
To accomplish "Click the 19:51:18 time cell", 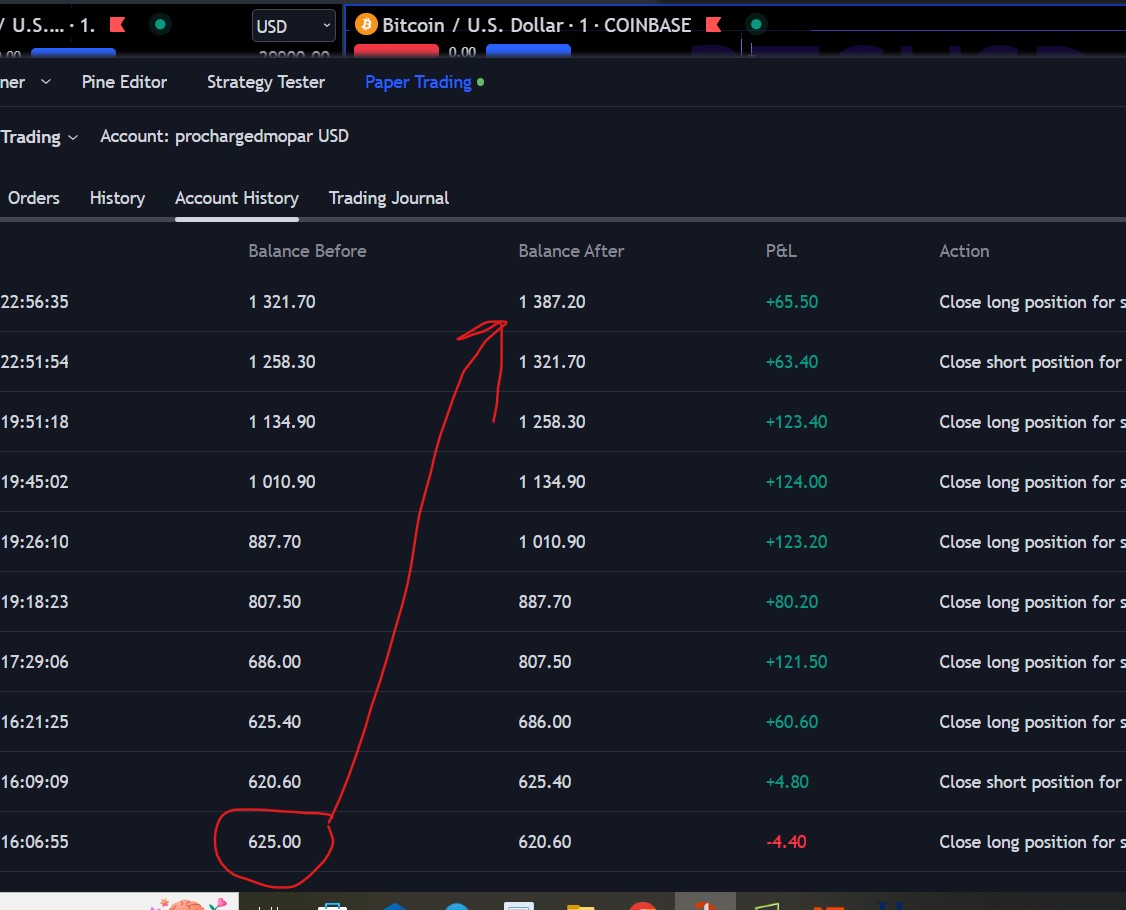I will 34,422.
